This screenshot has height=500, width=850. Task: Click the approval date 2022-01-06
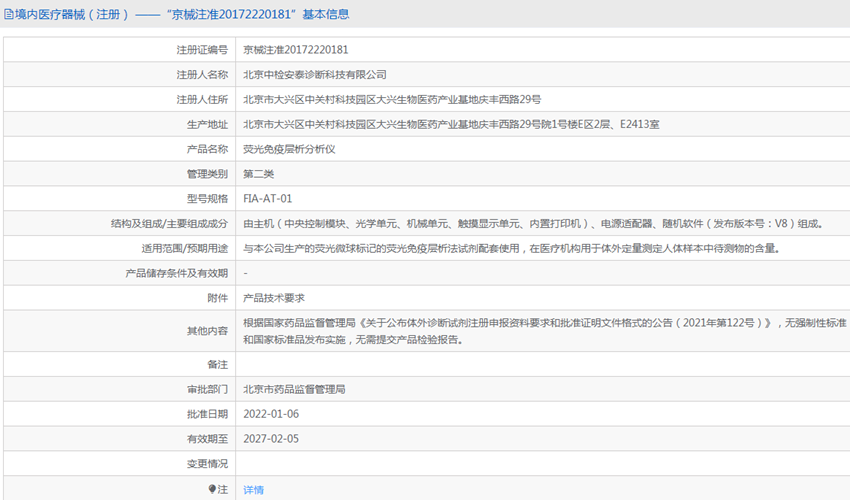[271, 413]
